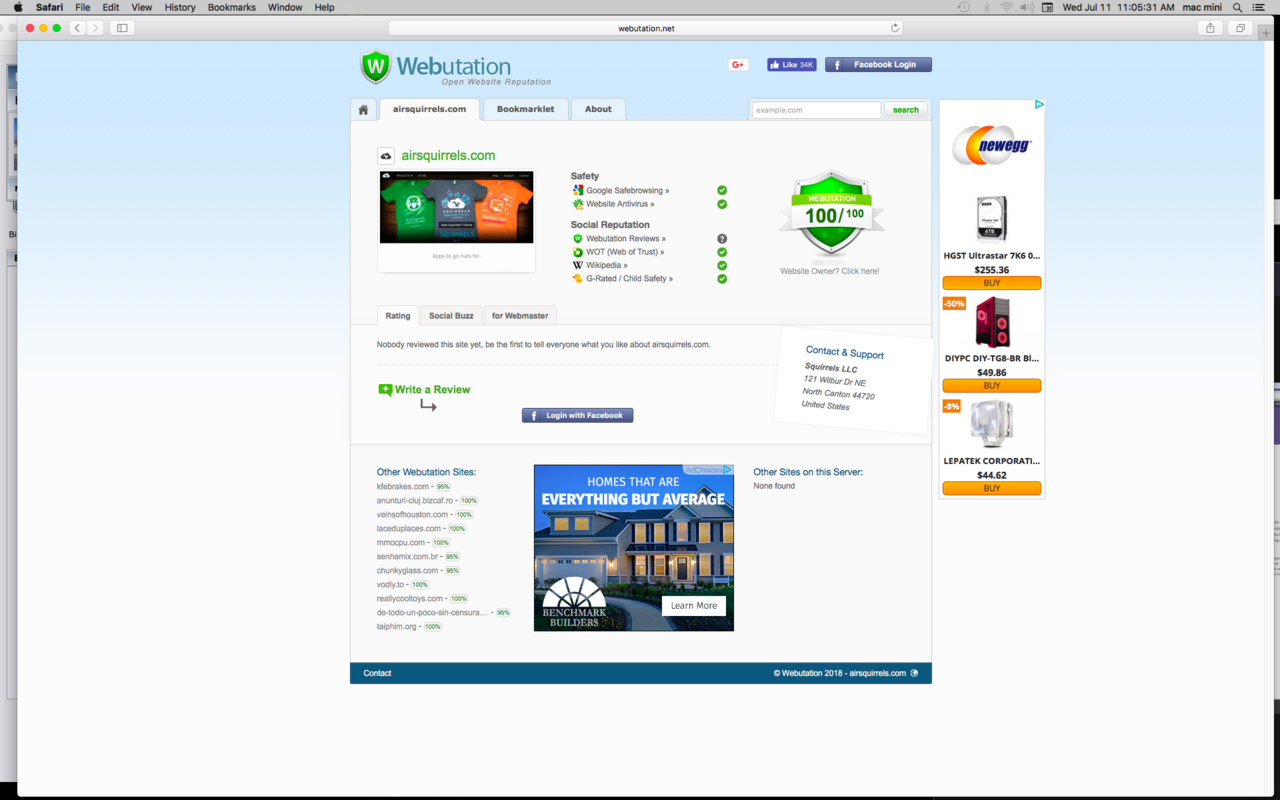Screen dimensions: 1280x800
Task: Click the reload page icon in address bar
Action: pyautogui.click(x=894, y=28)
